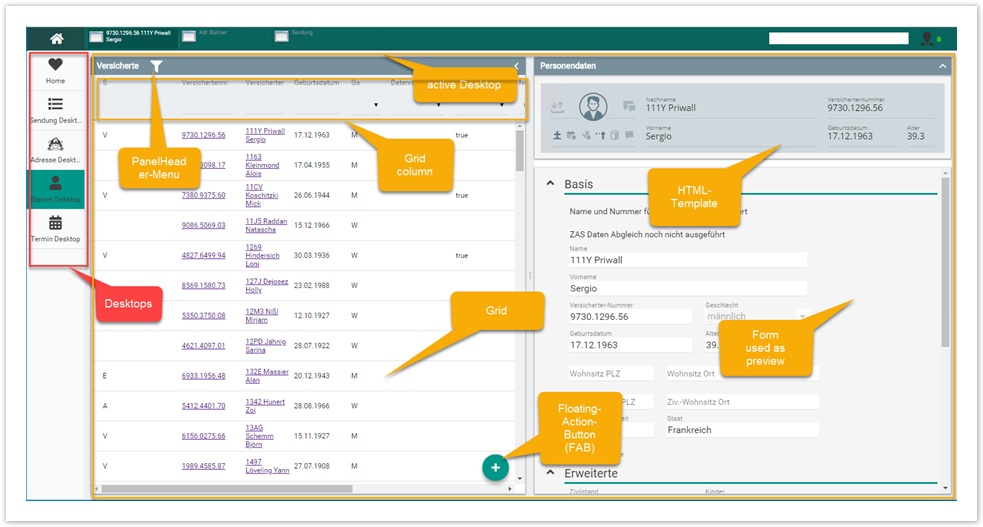Click the user profile icon at top right
The width and height of the screenshot is (983, 527).
[x=927, y=38]
